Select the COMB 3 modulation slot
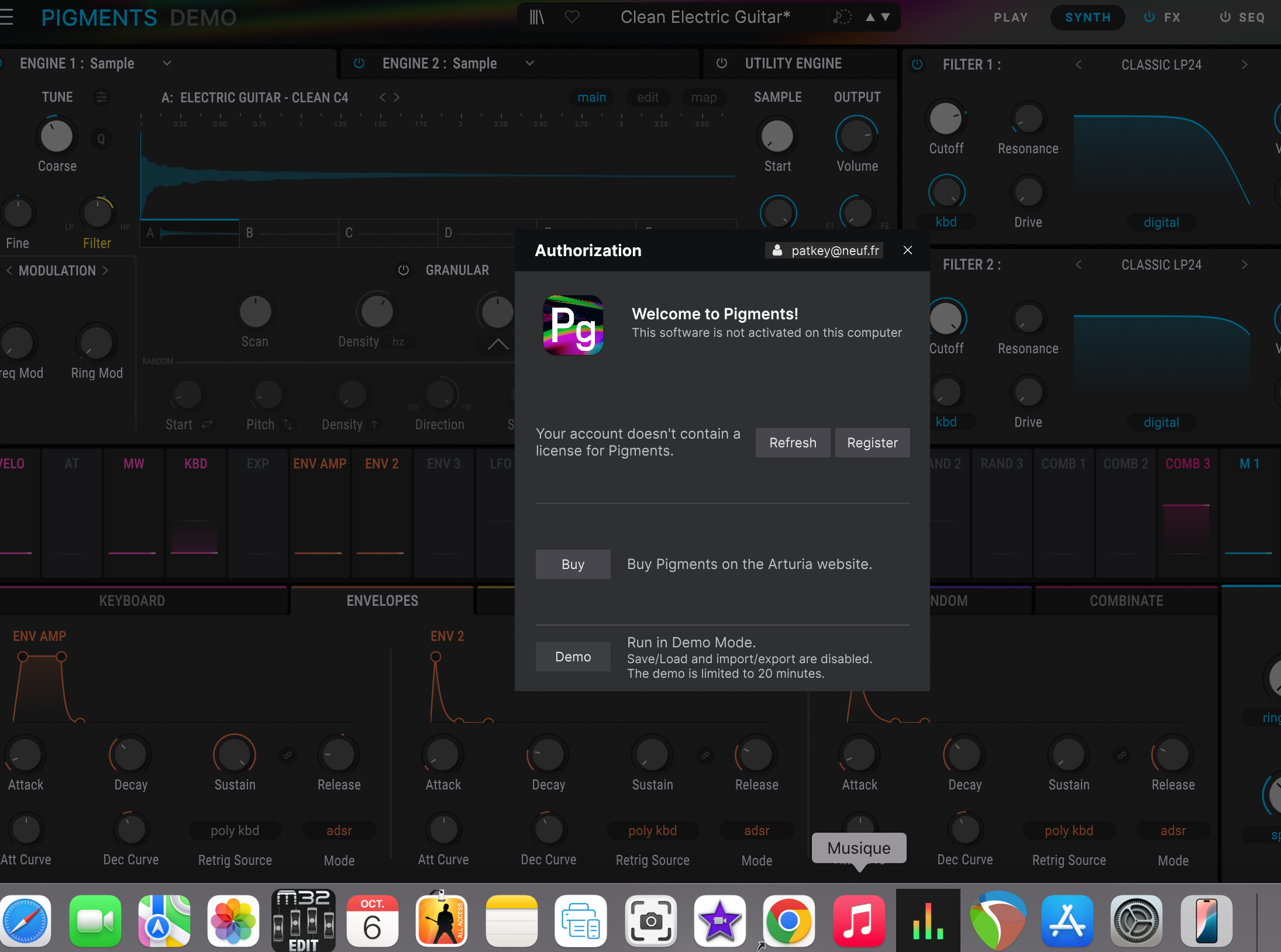 pyautogui.click(x=1187, y=464)
